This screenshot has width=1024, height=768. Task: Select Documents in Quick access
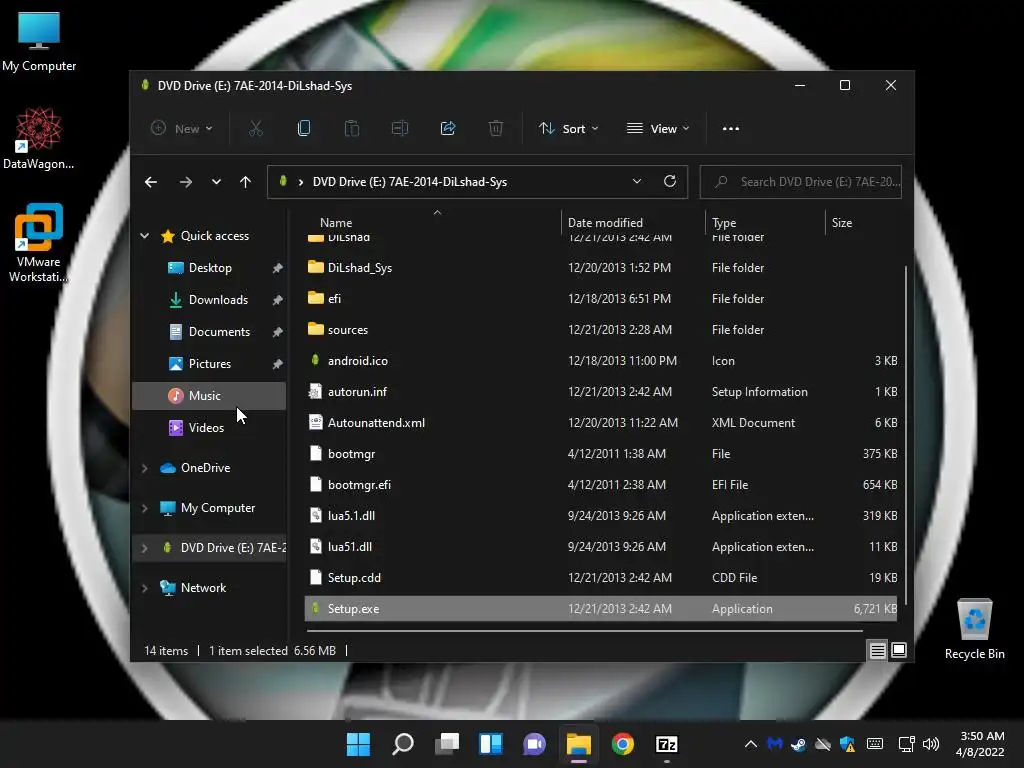(209, 332)
